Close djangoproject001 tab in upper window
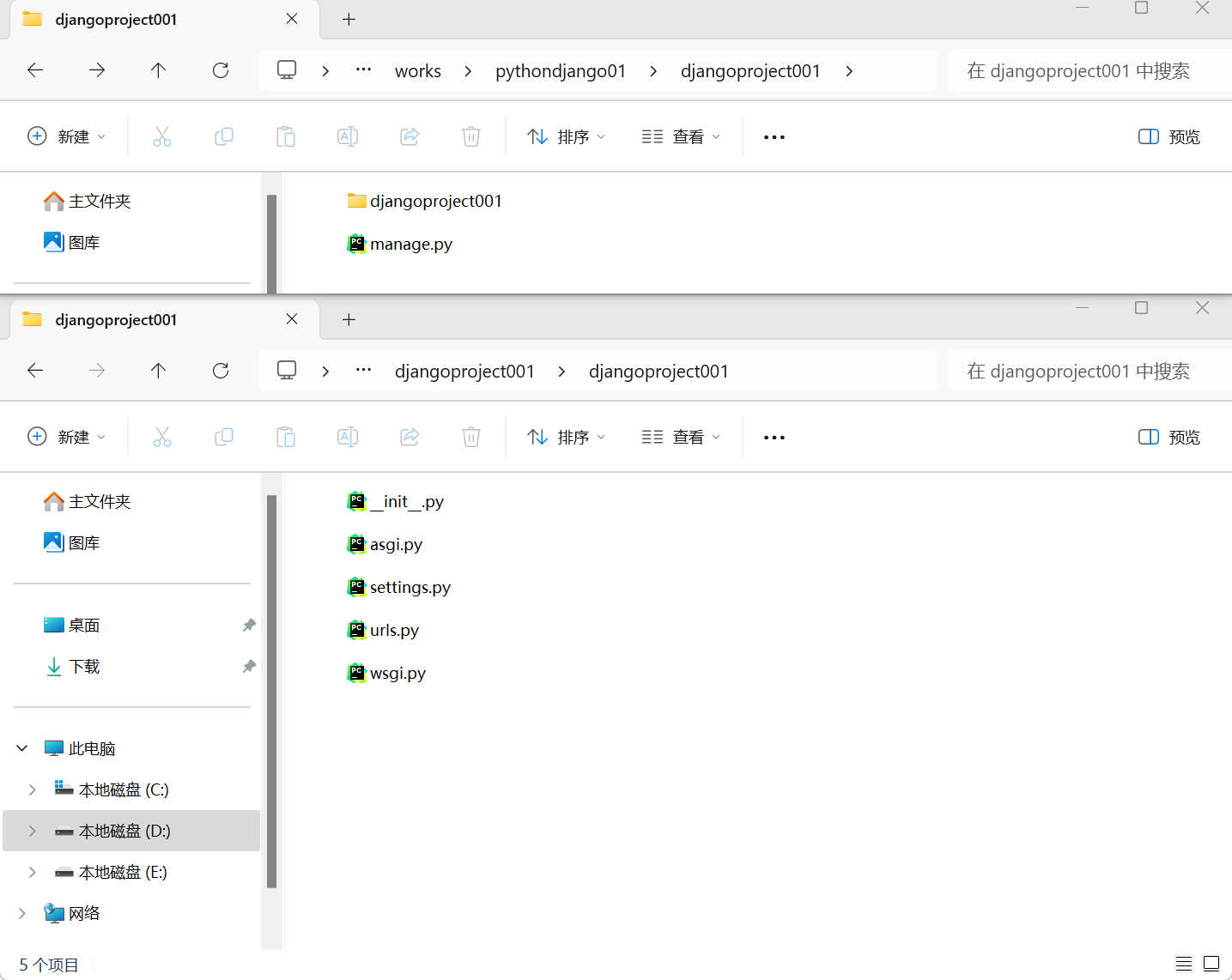 [x=292, y=19]
